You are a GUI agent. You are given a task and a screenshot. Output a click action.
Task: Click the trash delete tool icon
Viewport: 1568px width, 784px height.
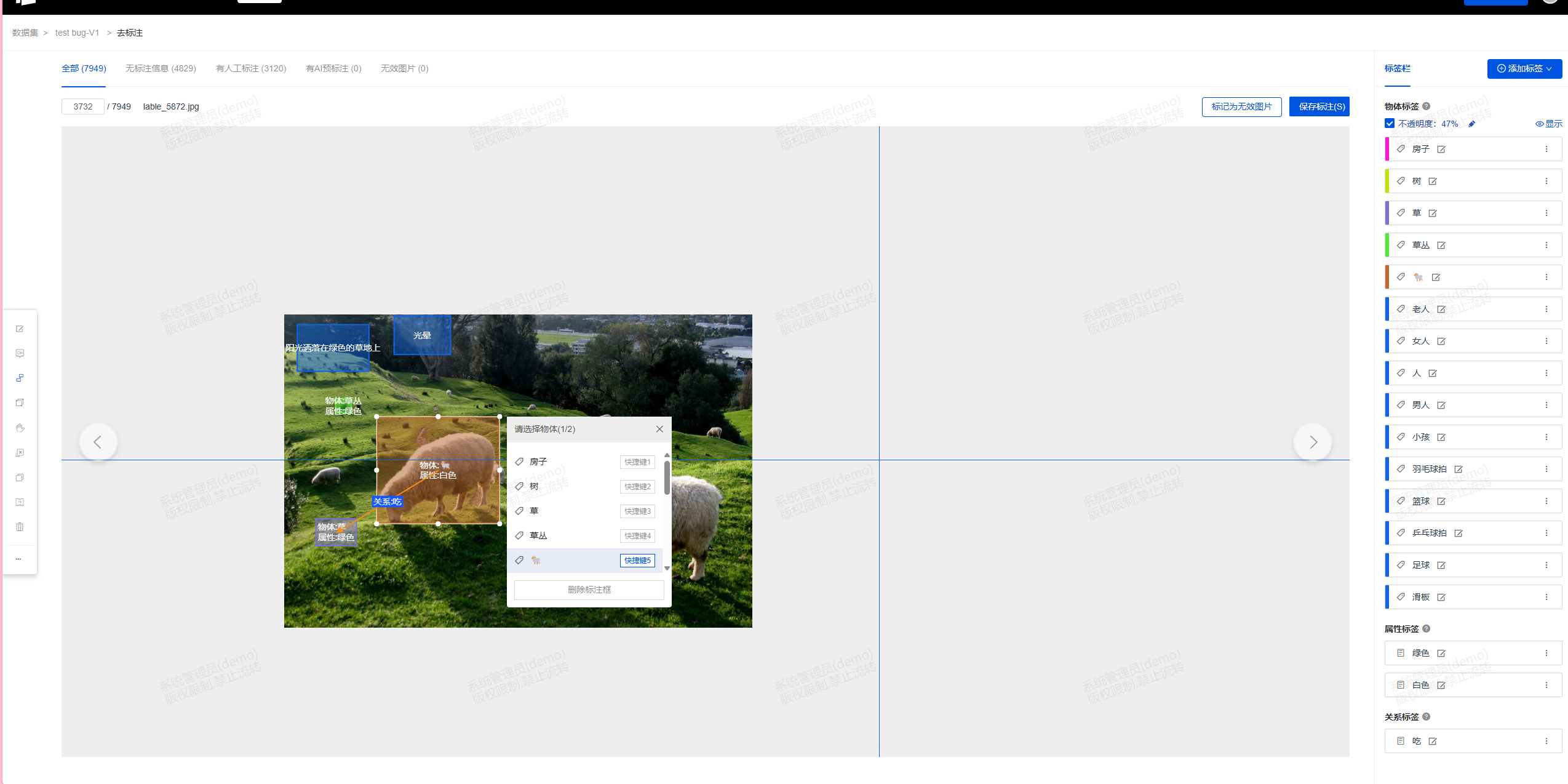point(20,527)
